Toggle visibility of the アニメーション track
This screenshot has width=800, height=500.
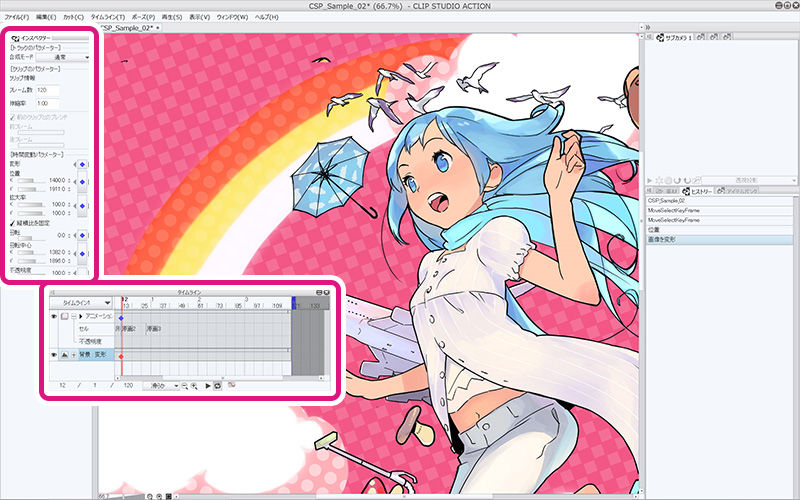coord(54,317)
